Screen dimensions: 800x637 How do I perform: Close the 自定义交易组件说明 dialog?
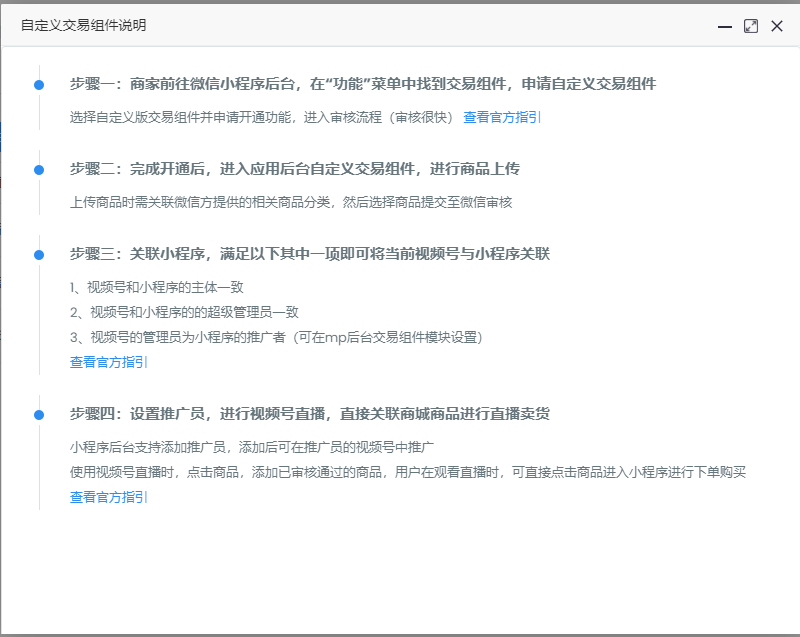tap(777, 26)
